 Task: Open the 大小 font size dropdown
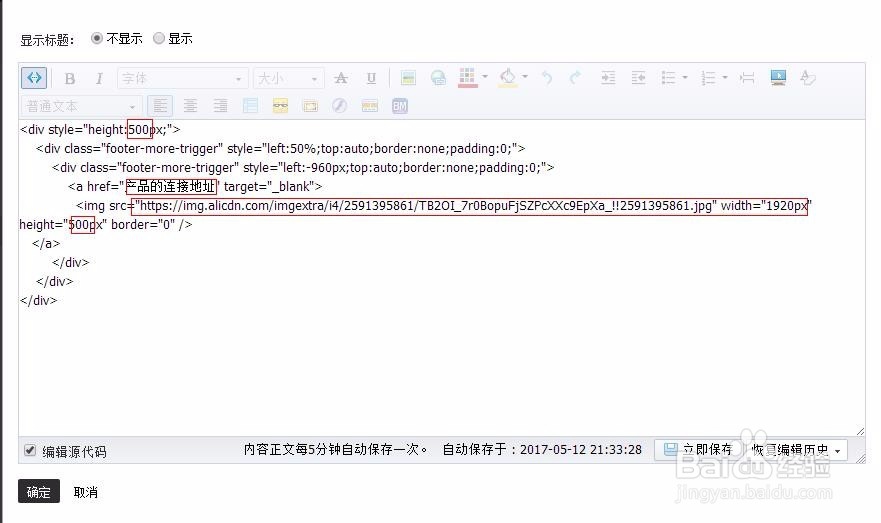(x=289, y=78)
